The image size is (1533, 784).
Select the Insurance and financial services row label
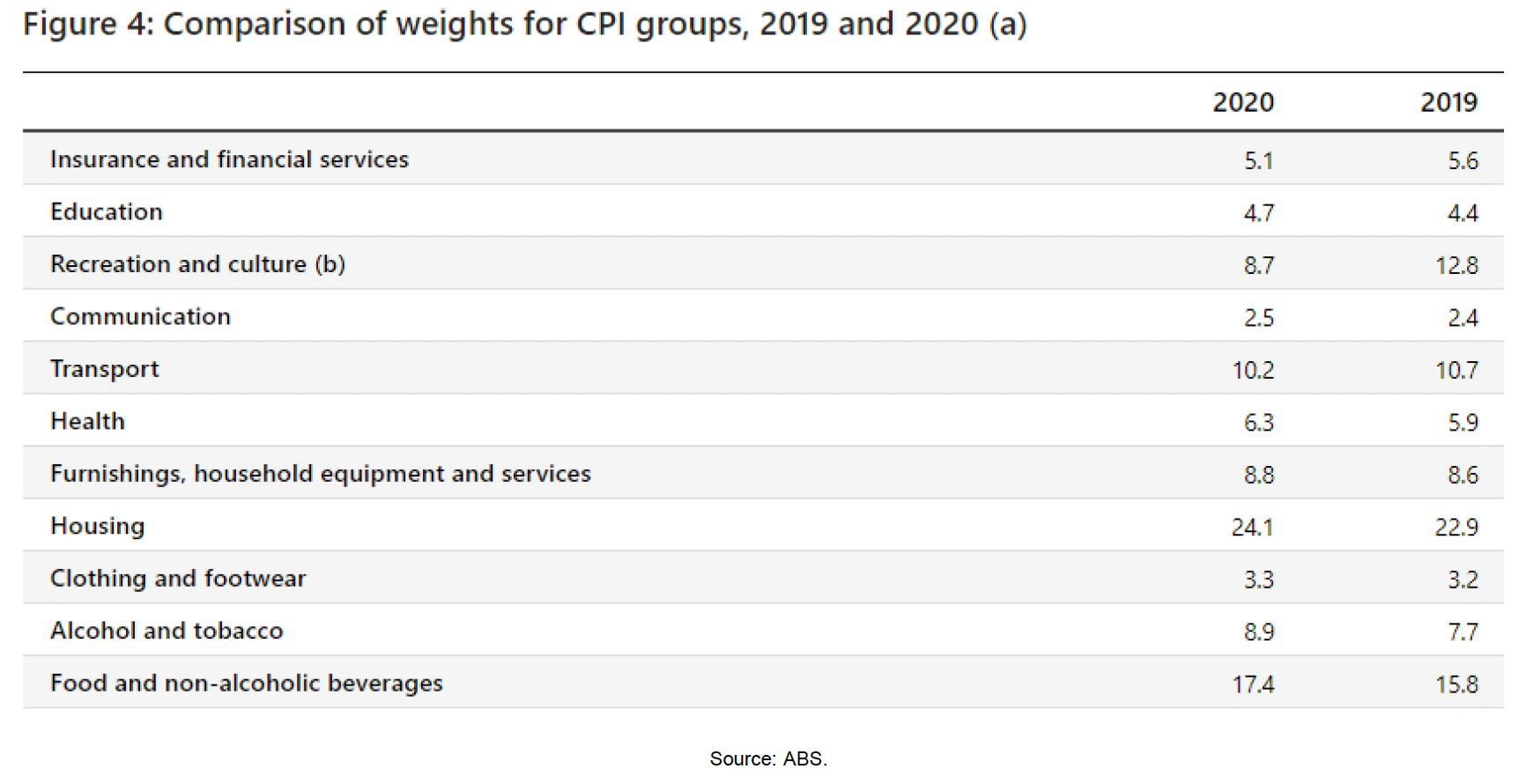(x=229, y=159)
